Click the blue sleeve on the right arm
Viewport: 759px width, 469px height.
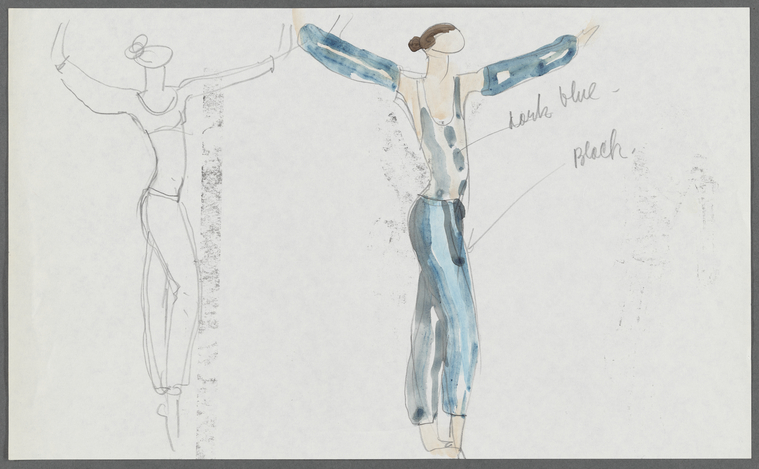pos(529,65)
